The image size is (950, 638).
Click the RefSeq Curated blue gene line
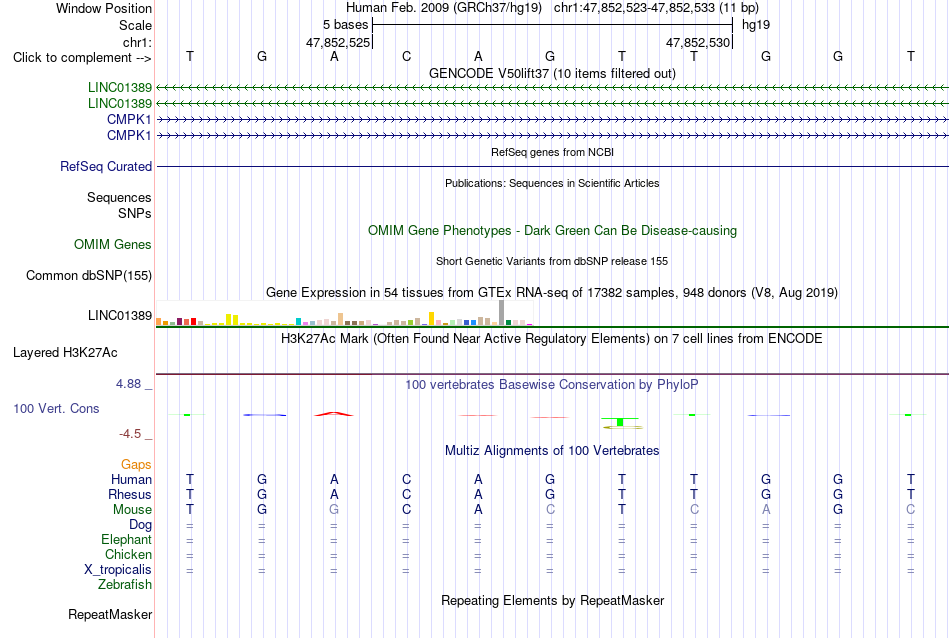[x=552, y=166]
